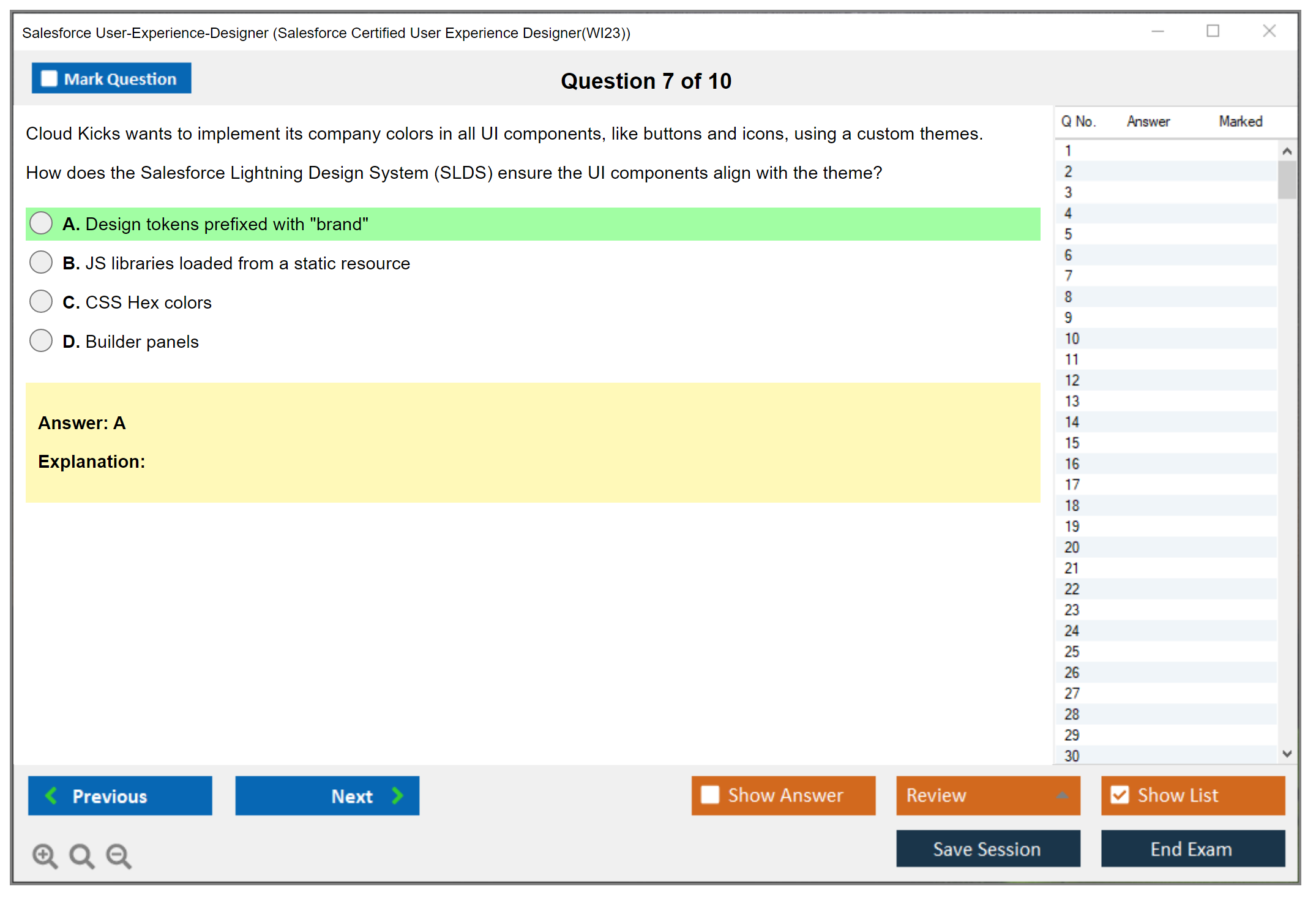Select option A Design tokens radio button

[41, 223]
